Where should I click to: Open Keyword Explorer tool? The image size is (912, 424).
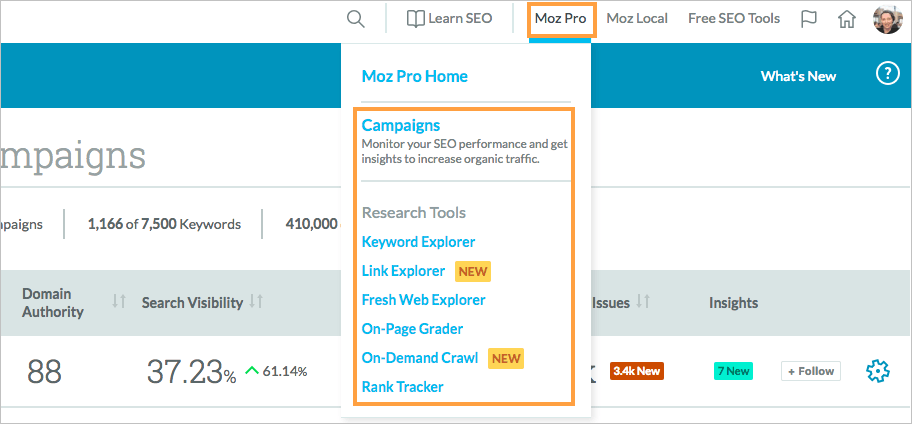[x=418, y=242]
